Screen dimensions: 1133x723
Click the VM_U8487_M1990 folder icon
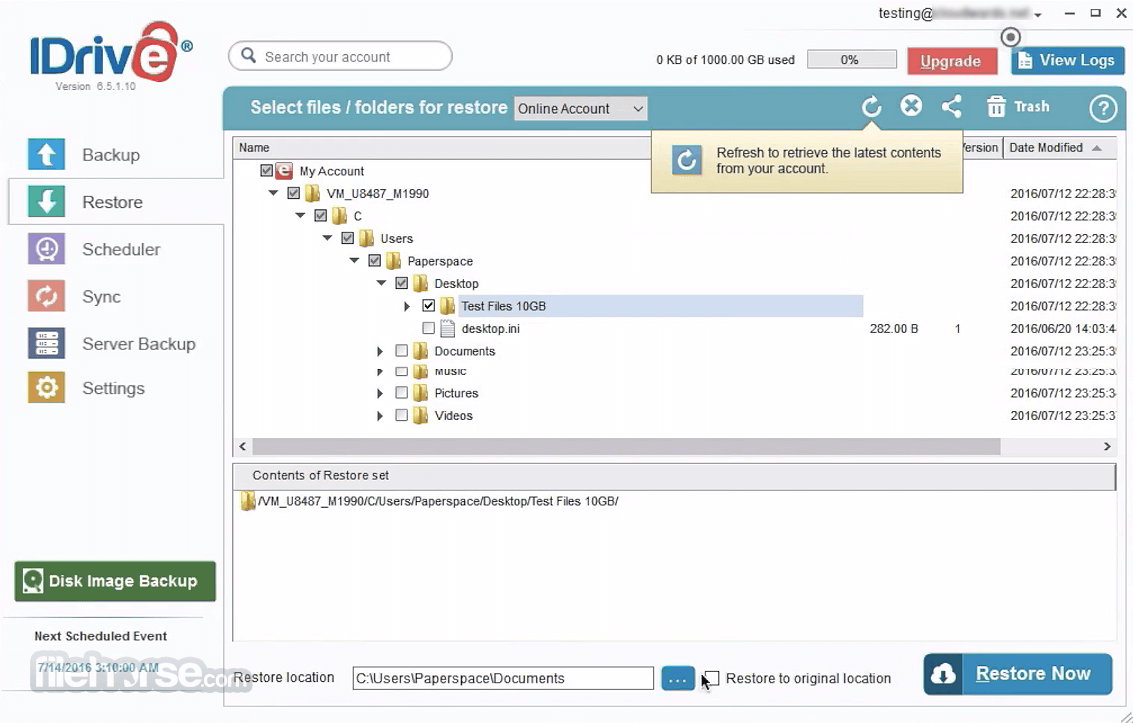[x=312, y=194]
